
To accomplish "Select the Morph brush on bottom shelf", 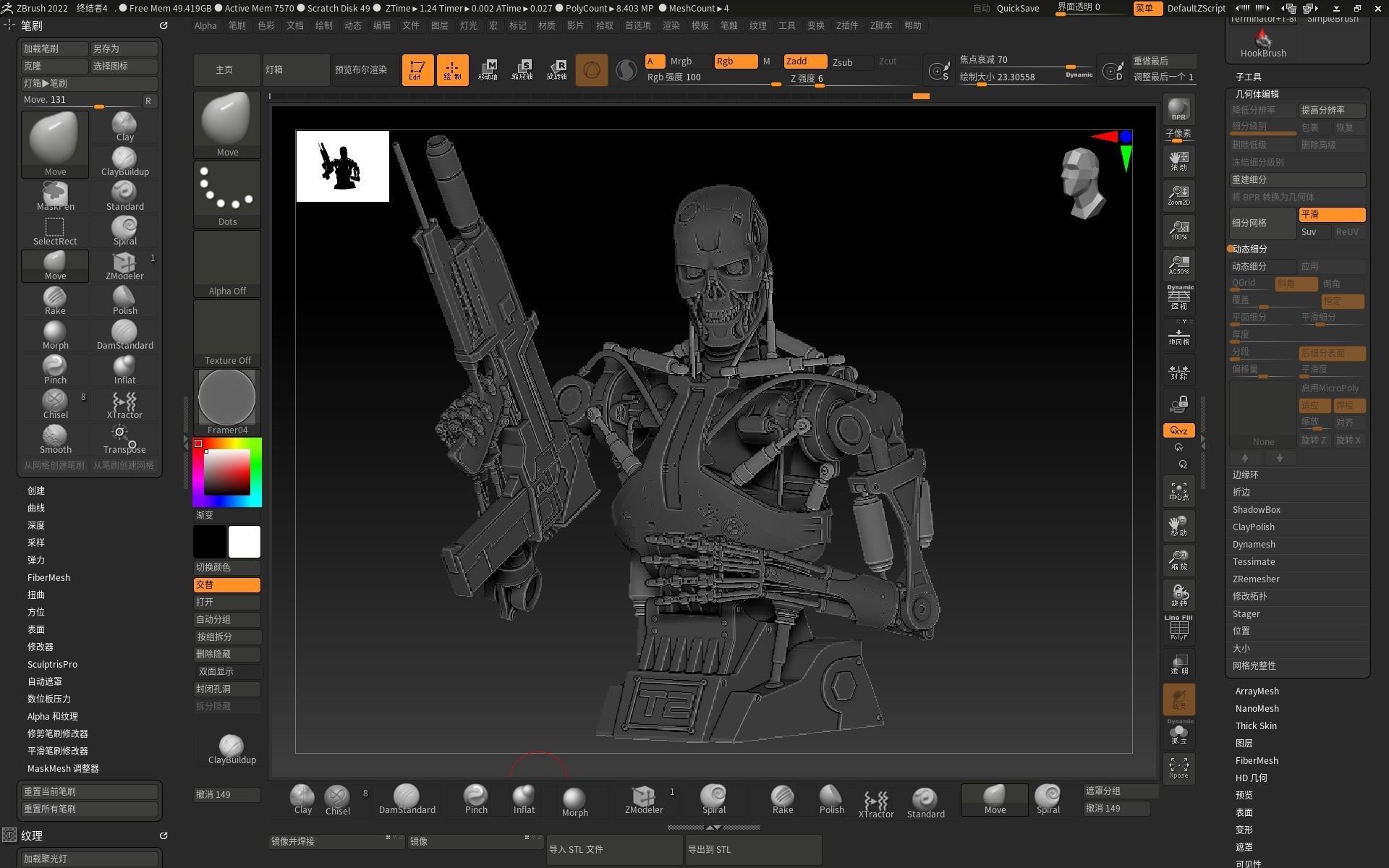I will 574,801.
